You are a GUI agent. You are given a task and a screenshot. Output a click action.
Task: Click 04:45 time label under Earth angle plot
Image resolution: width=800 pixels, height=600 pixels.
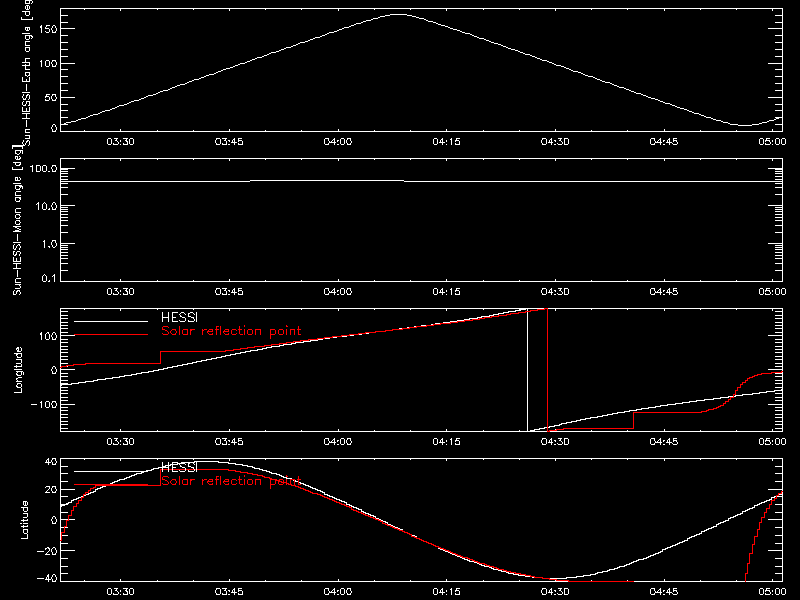pos(664,141)
